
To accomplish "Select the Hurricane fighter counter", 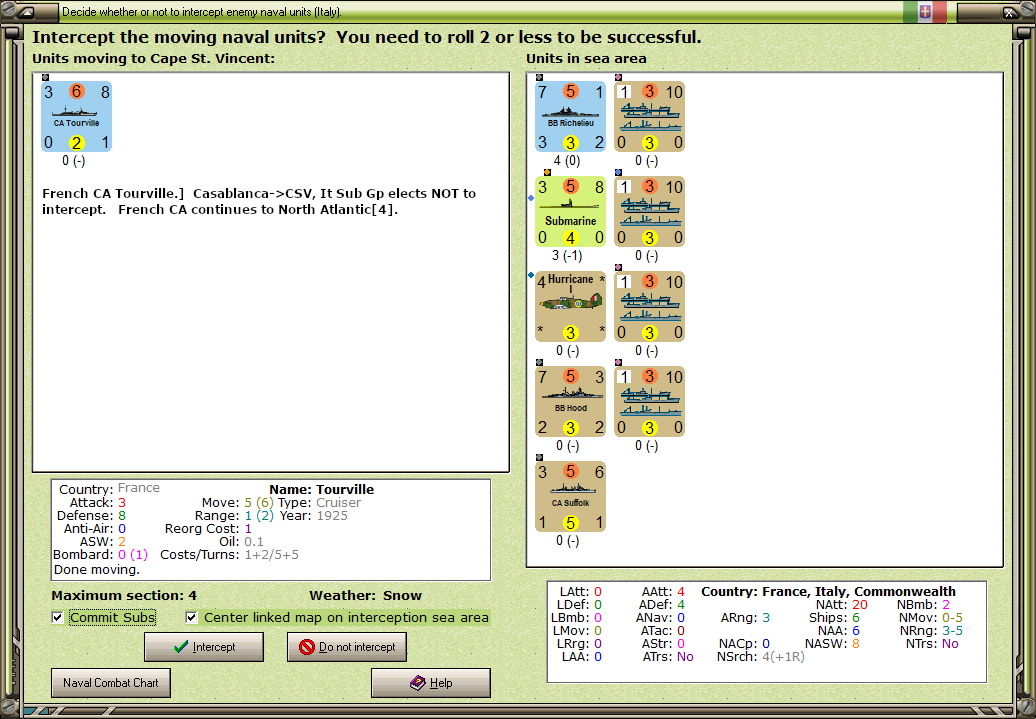I will 571,305.
